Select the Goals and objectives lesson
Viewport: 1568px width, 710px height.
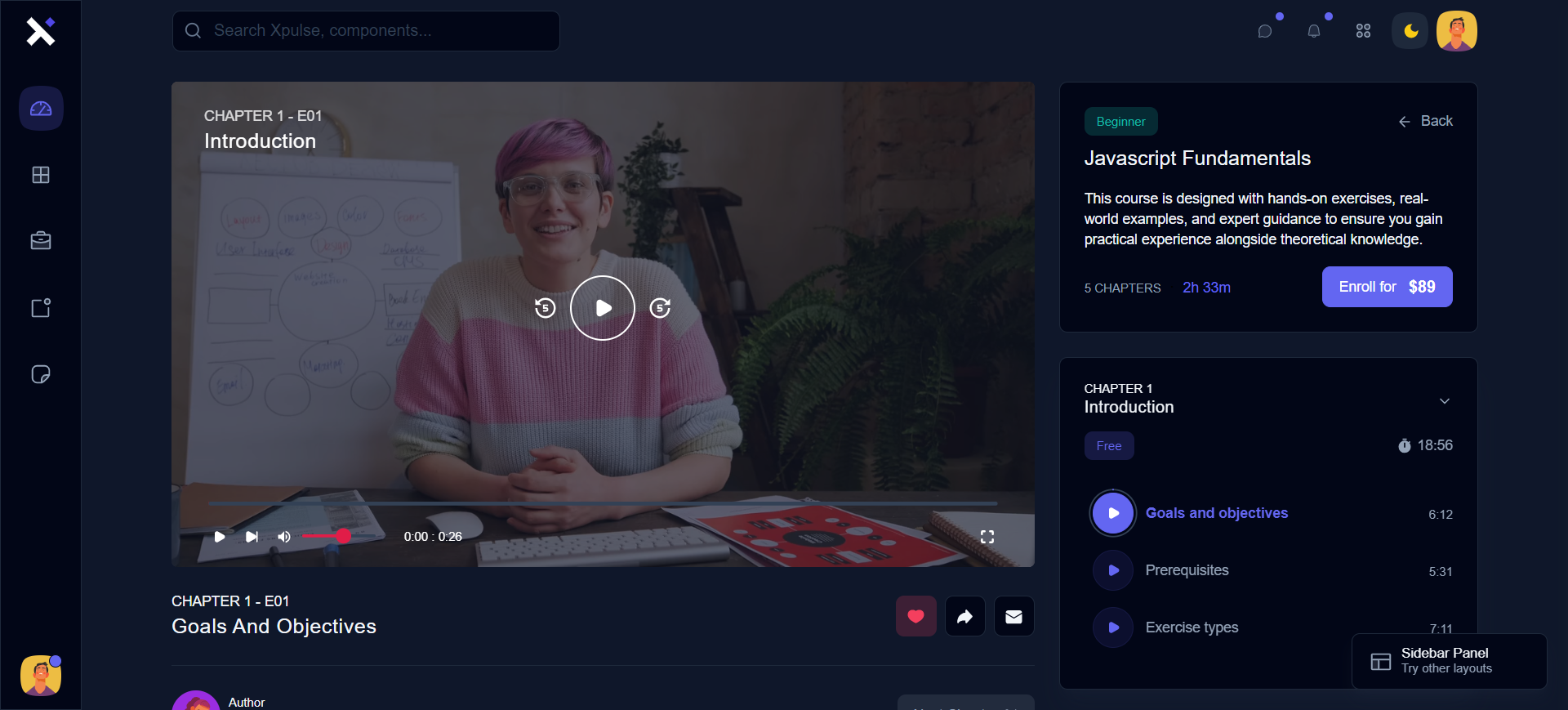1216,513
